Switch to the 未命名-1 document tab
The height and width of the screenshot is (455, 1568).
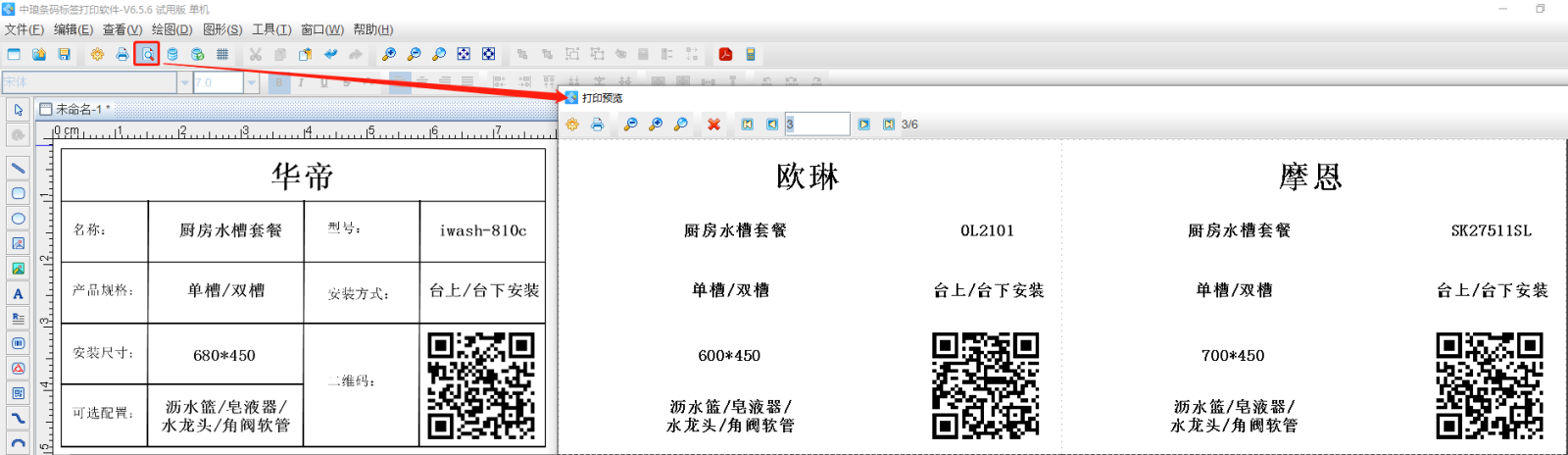pyautogui.click(x=76, y=109)
